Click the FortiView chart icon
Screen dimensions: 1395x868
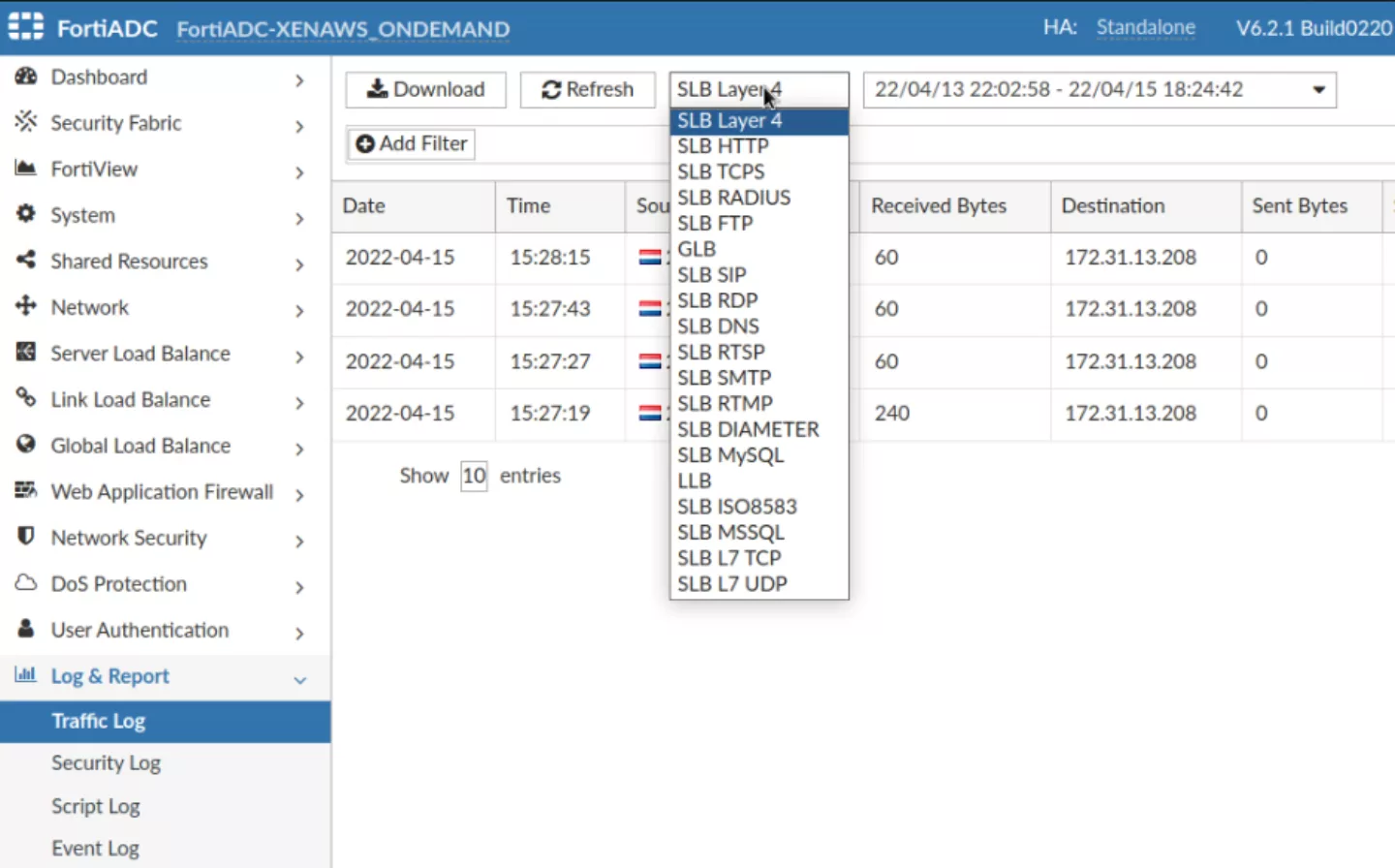pos(26,169)
